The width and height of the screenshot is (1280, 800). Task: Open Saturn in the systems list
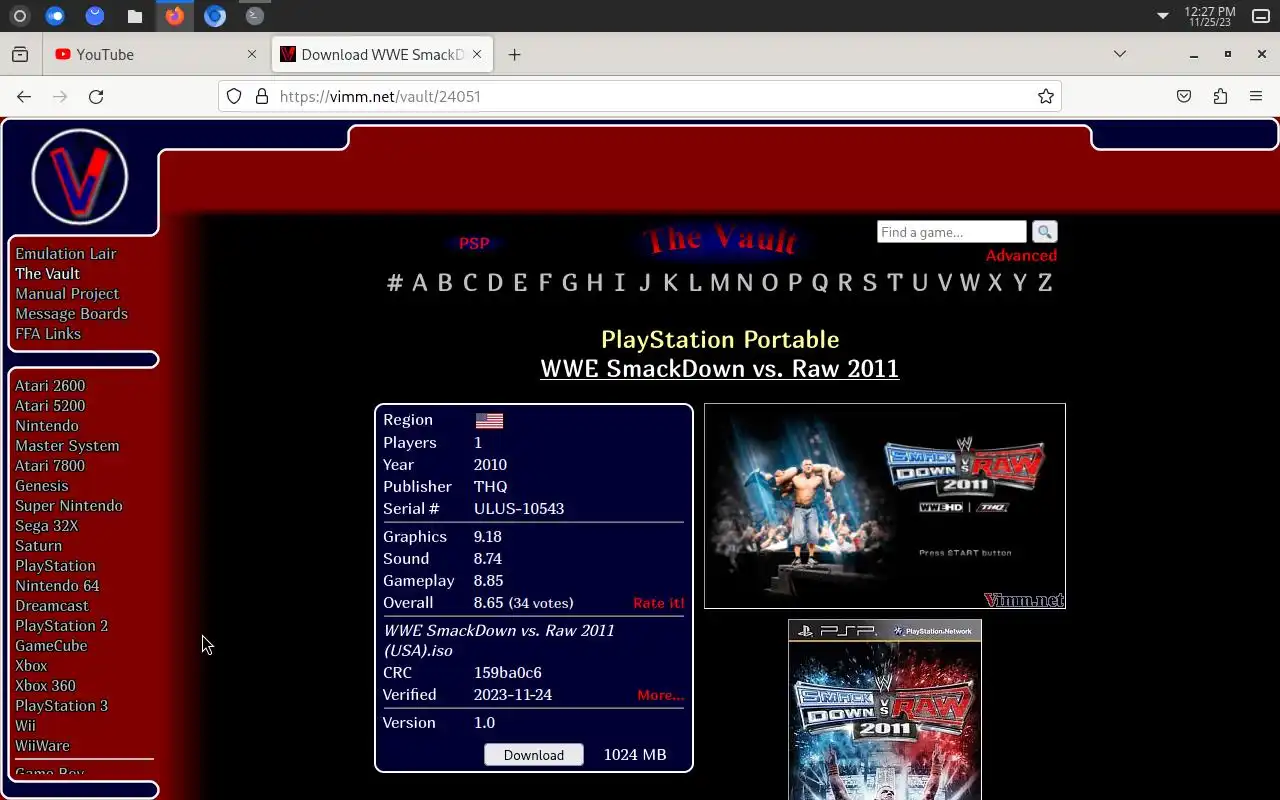tap(38, 546)
